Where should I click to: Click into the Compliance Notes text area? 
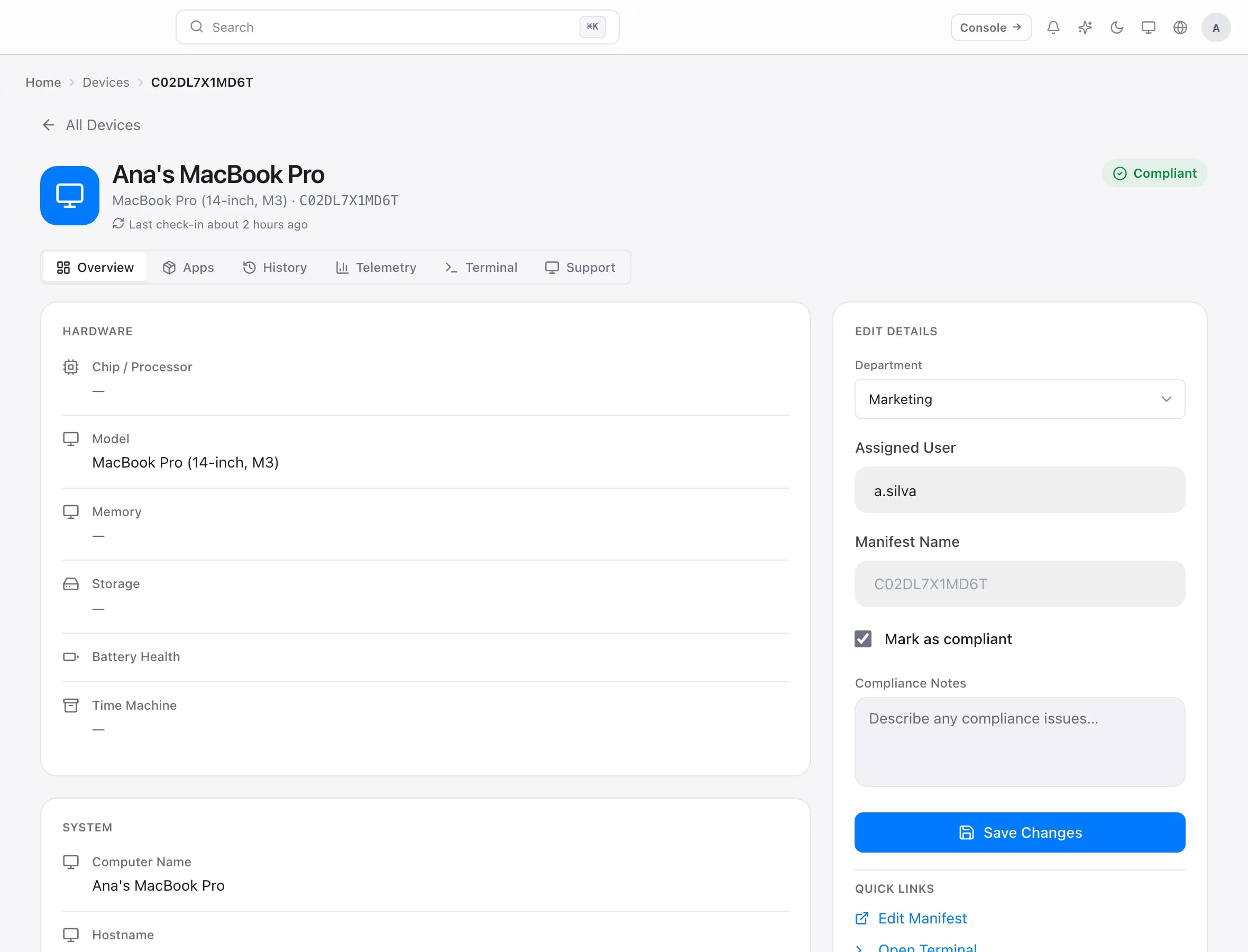pos(1020,742)
